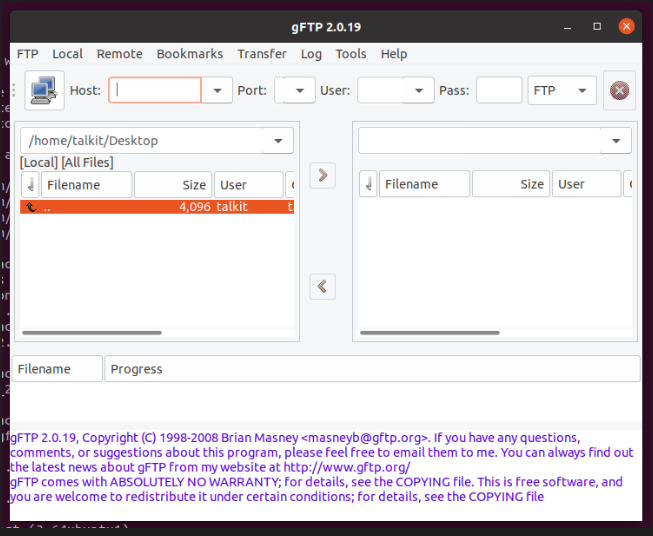
Task: Focus the Host input field
Action: point(155,90)
